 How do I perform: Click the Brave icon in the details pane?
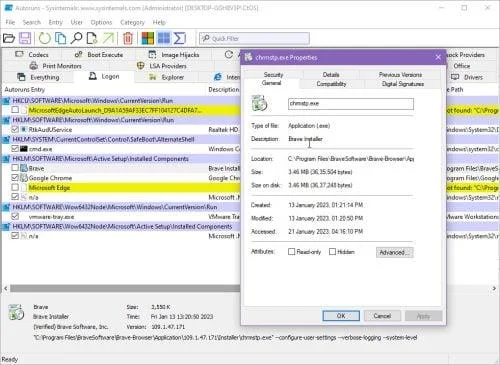tap(16, 312)
